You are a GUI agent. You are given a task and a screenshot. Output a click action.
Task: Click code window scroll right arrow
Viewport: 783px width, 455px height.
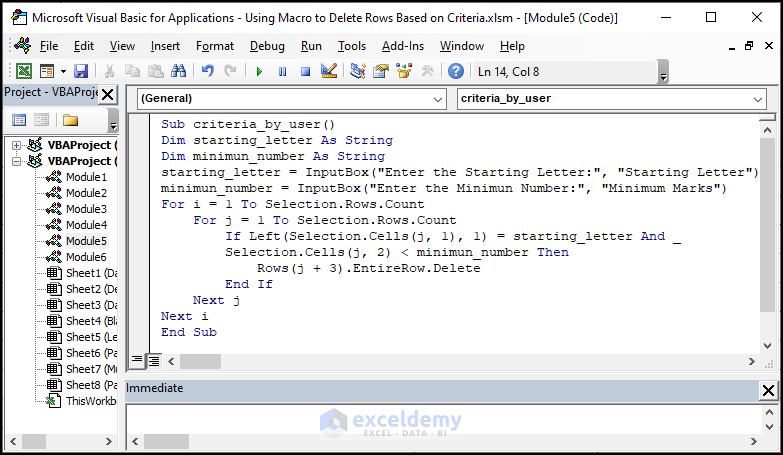tap(752, 361)
